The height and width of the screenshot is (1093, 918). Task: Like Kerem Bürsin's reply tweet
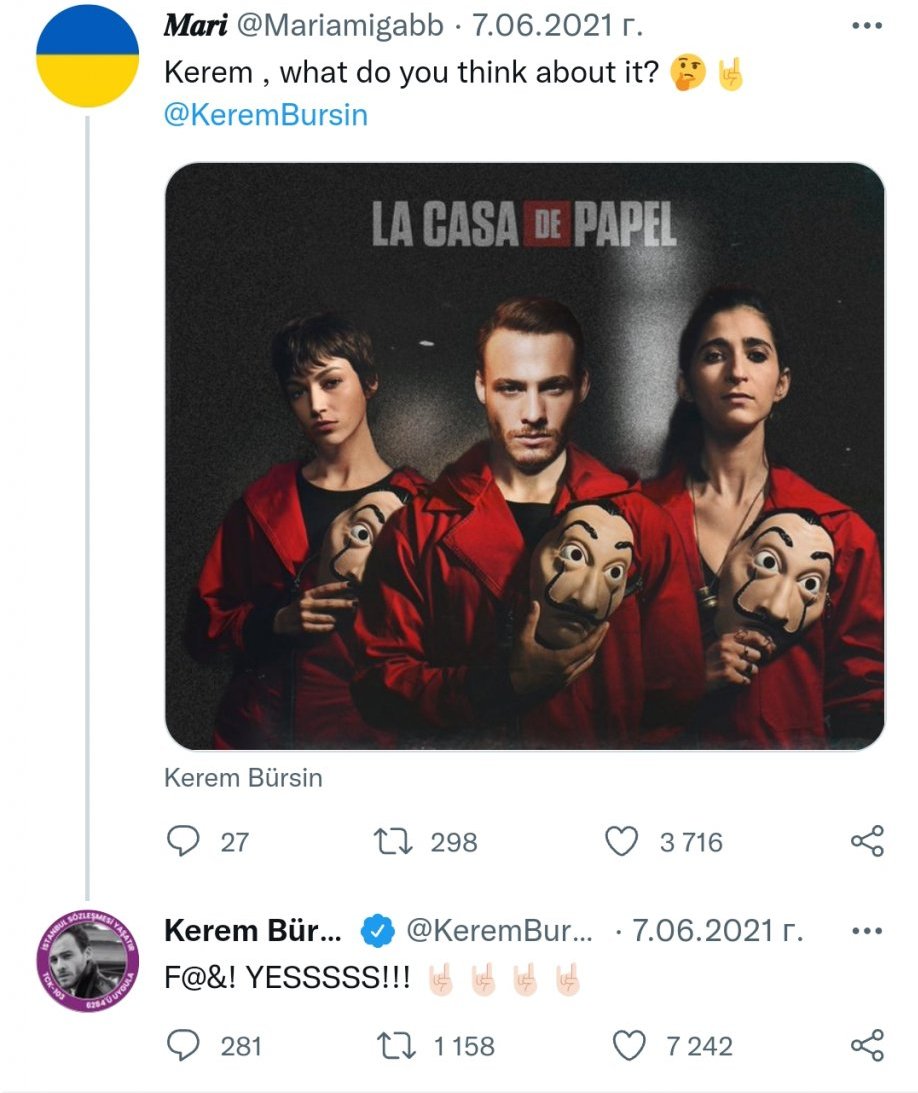pos(629,1046)
